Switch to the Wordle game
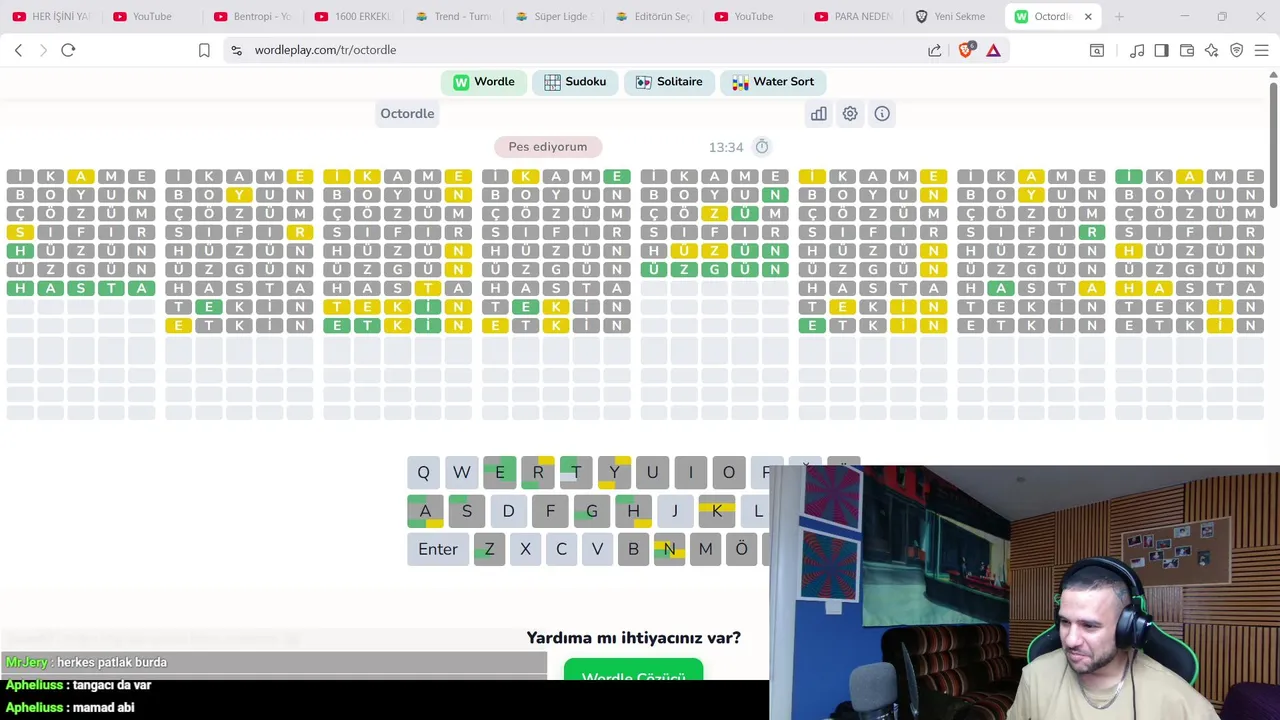Image resolution: width=1280 pixels, height=720 pixels. coord(484,82)
